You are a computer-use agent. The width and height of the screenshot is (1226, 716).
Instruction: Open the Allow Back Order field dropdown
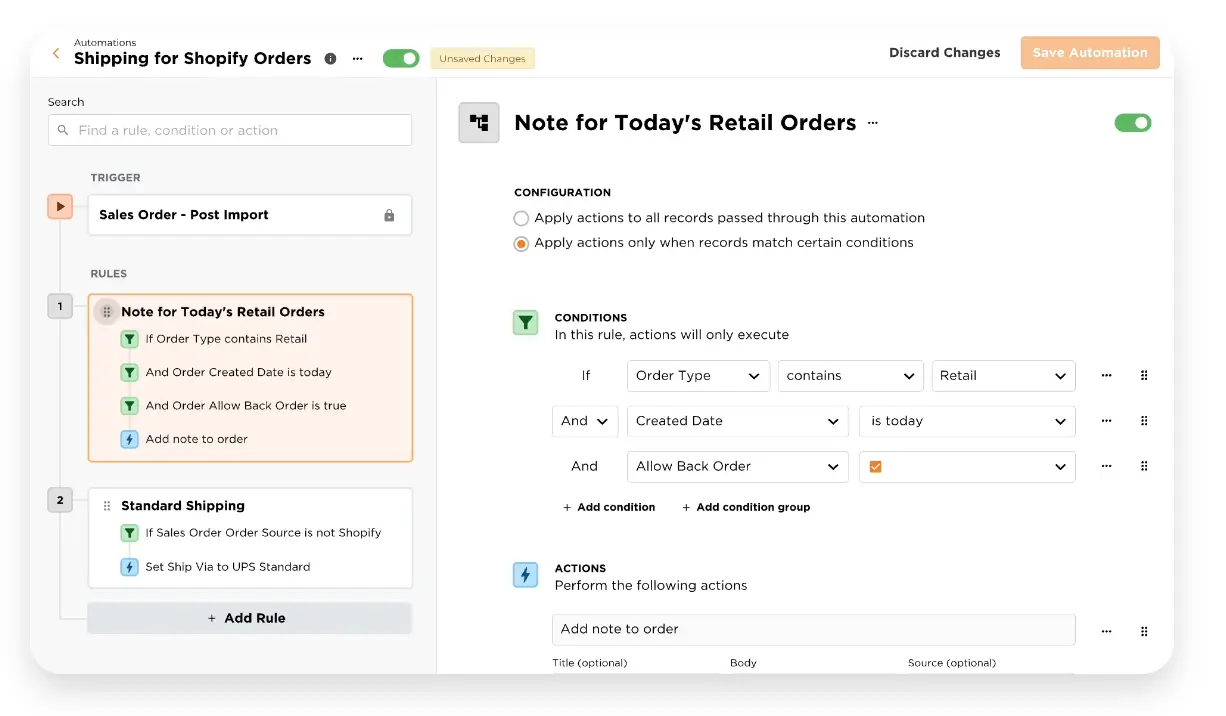tap(738, 467)
